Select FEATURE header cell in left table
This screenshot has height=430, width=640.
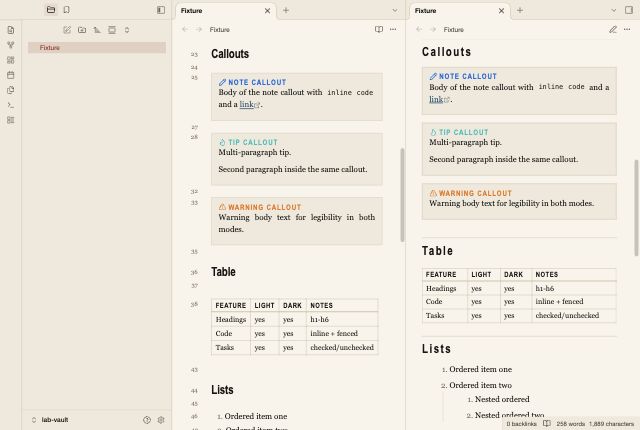tap(231, 306)
